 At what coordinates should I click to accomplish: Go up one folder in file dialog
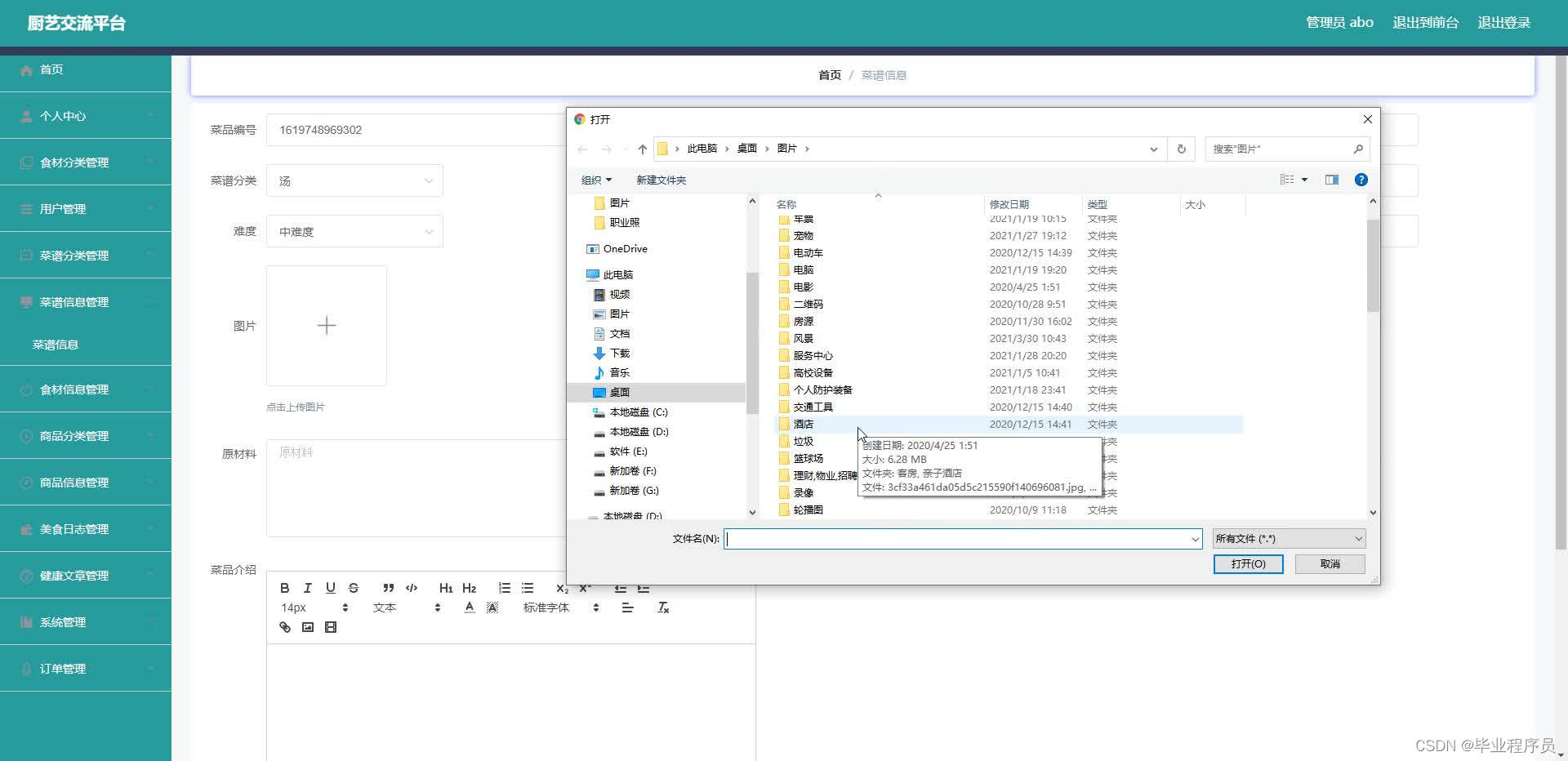643,149
